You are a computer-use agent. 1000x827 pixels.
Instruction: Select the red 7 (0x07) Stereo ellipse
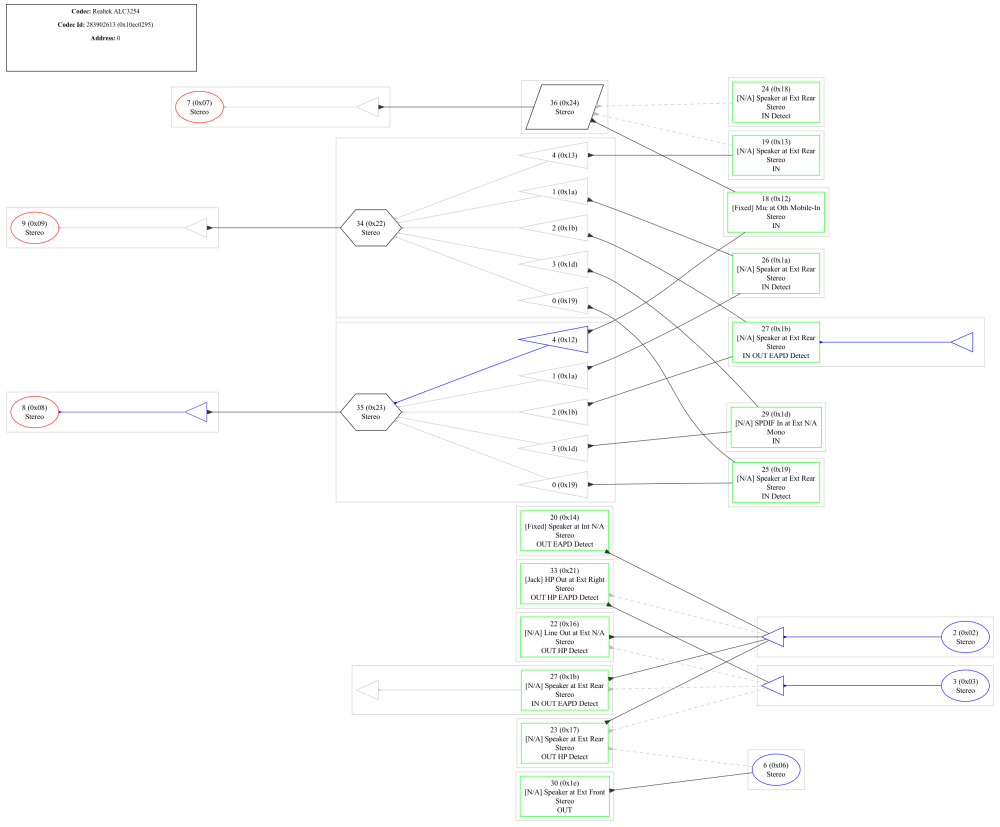pos(199,107)
